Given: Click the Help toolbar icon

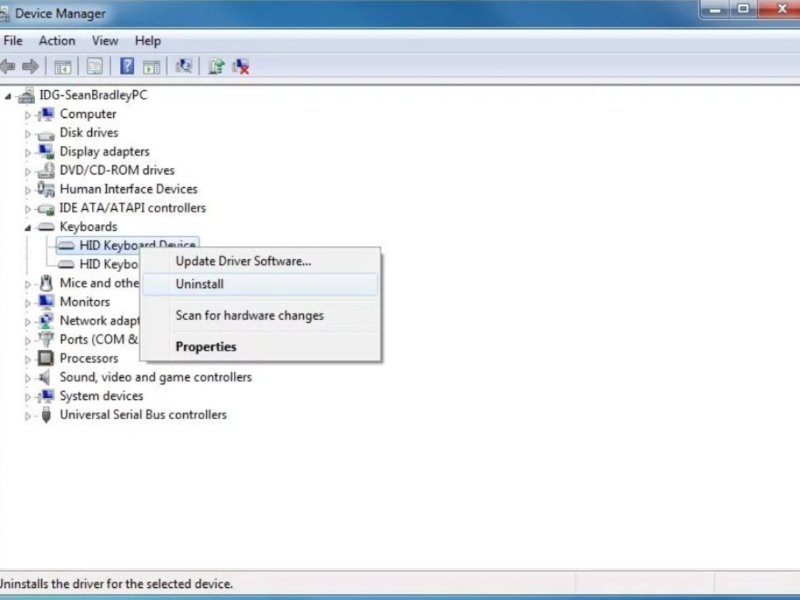Looking at the screenshot, I should (x=127, y=67).
